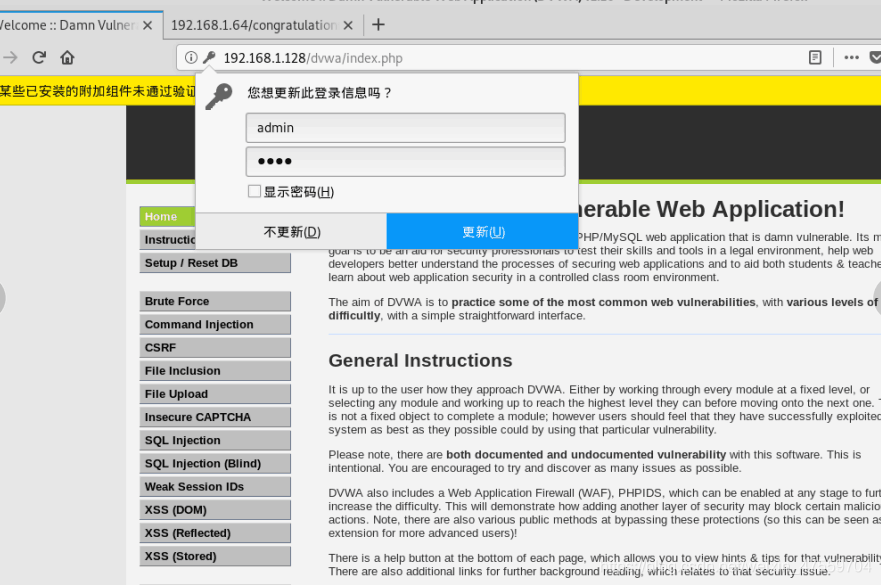Click the Pocket icon at the toolbar edge
Image resolution: width=881 pixels, height=585 pixels.
875,57
